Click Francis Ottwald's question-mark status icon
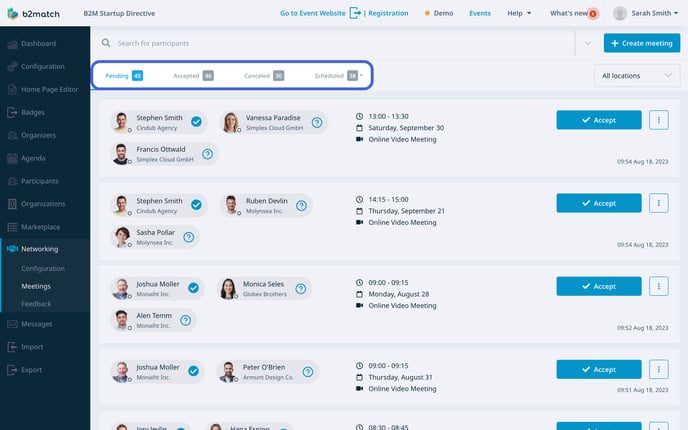Screen dimensions: 688x430 (x=208, y=154)
